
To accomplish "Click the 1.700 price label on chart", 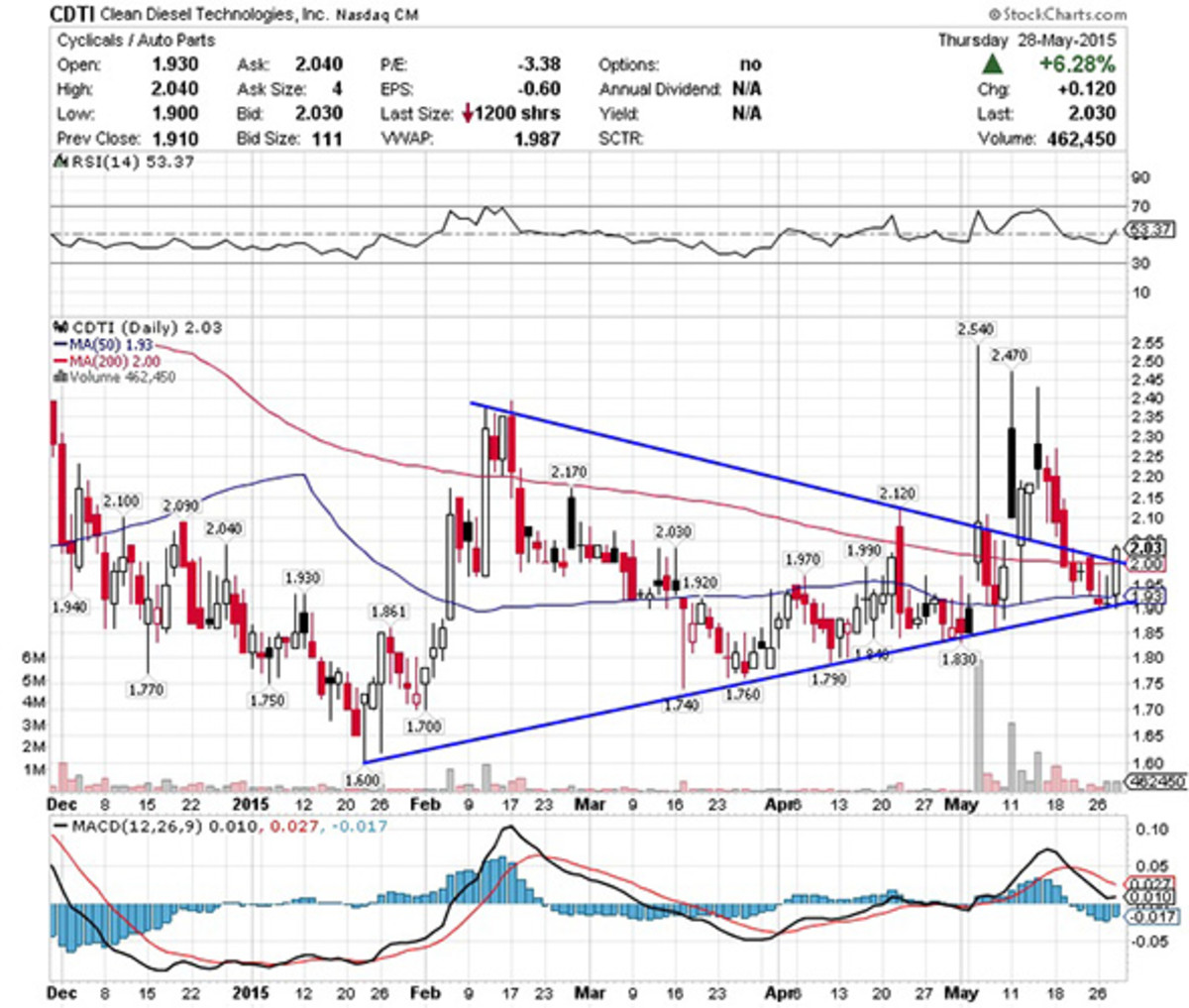I will pyautogui.click(x=423, y=727).
